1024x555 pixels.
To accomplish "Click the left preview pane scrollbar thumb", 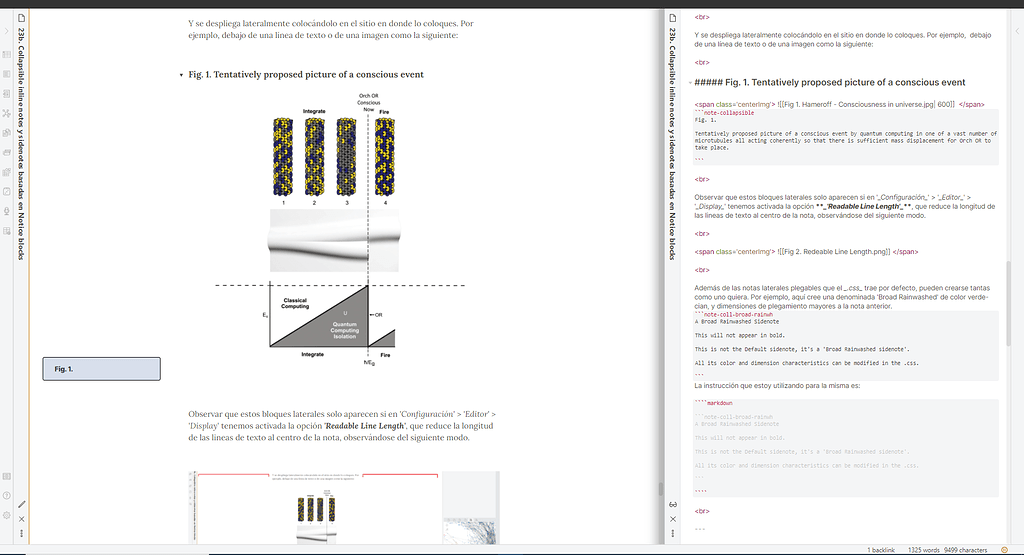I will pos(660,488).
